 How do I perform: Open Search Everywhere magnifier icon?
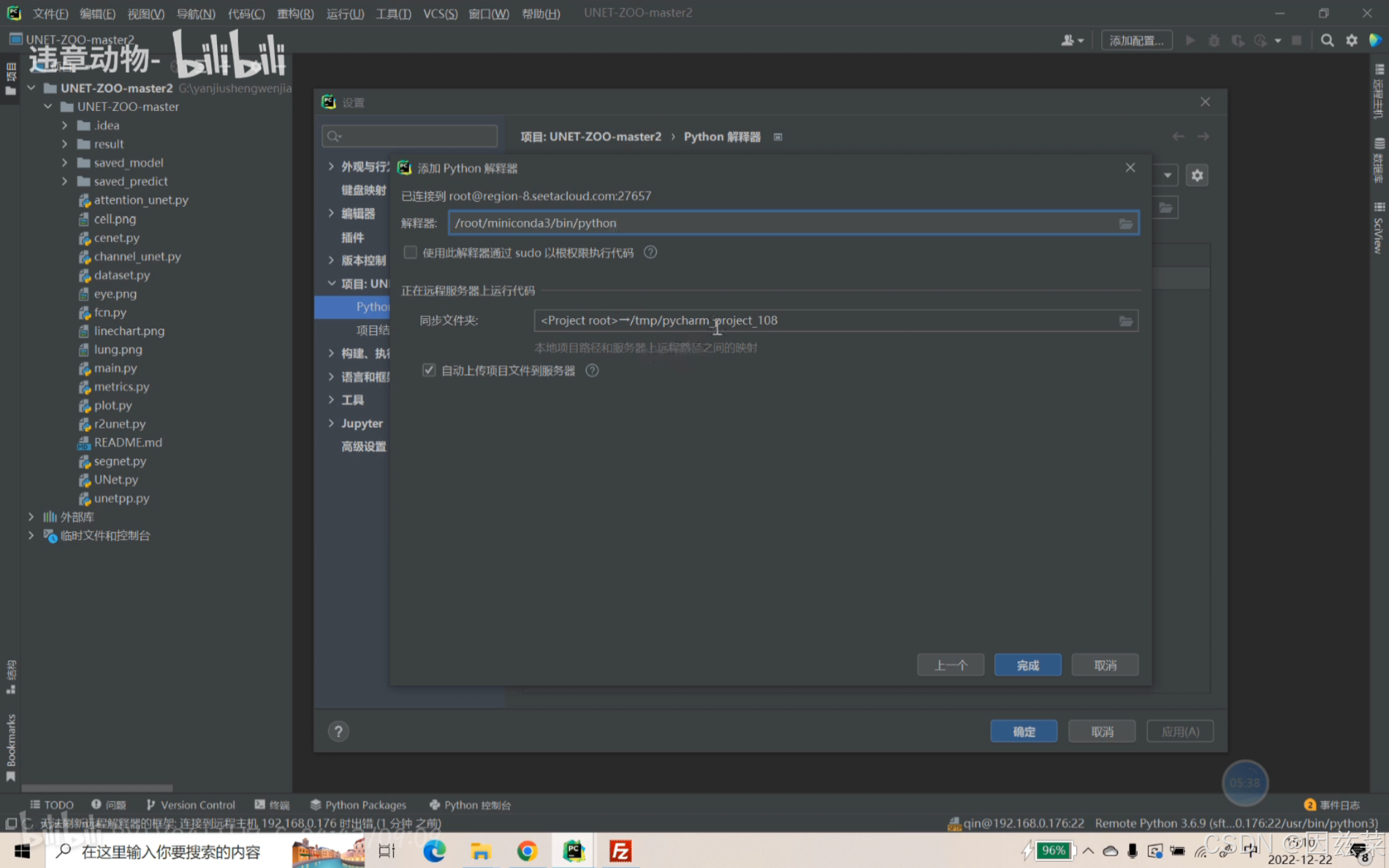1327,41
